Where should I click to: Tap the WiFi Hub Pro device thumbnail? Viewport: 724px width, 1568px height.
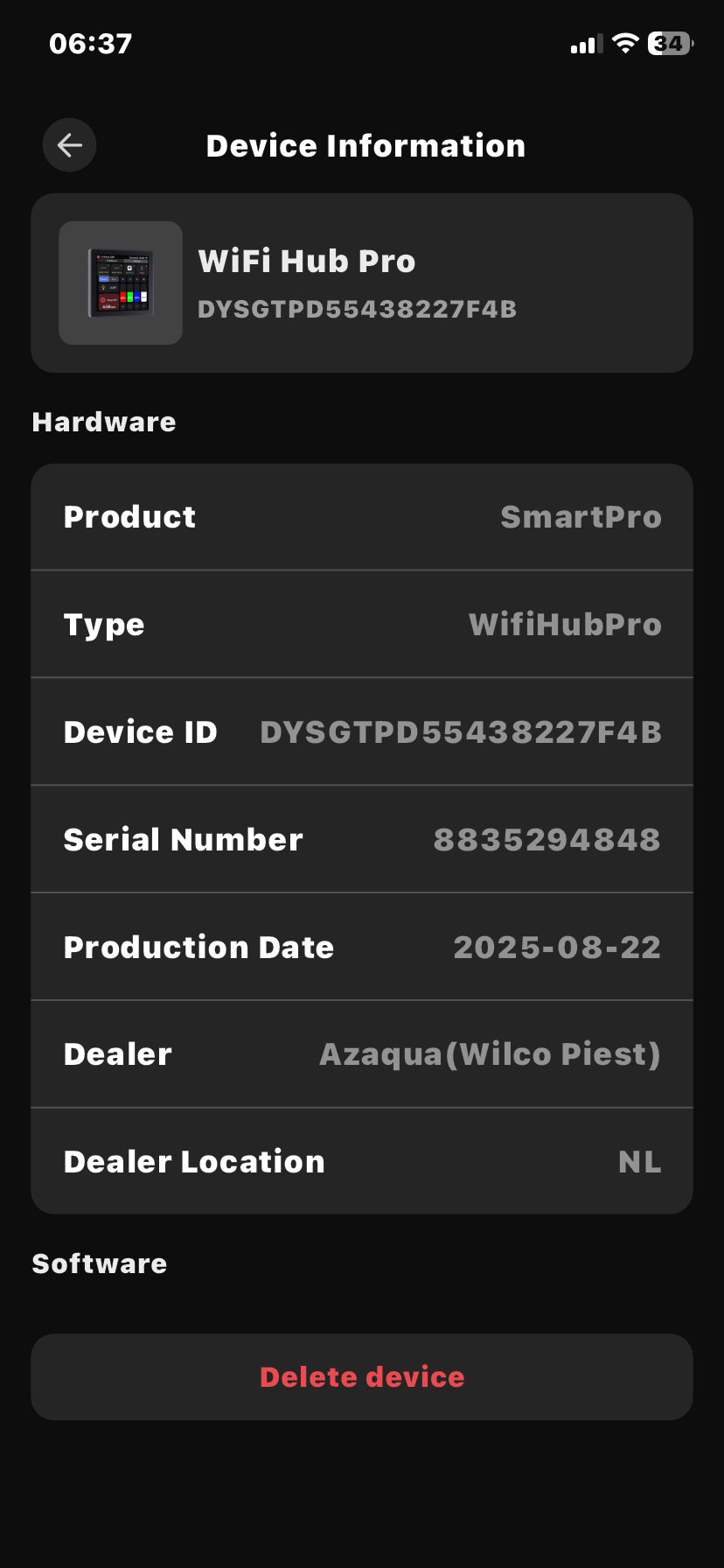121,283
